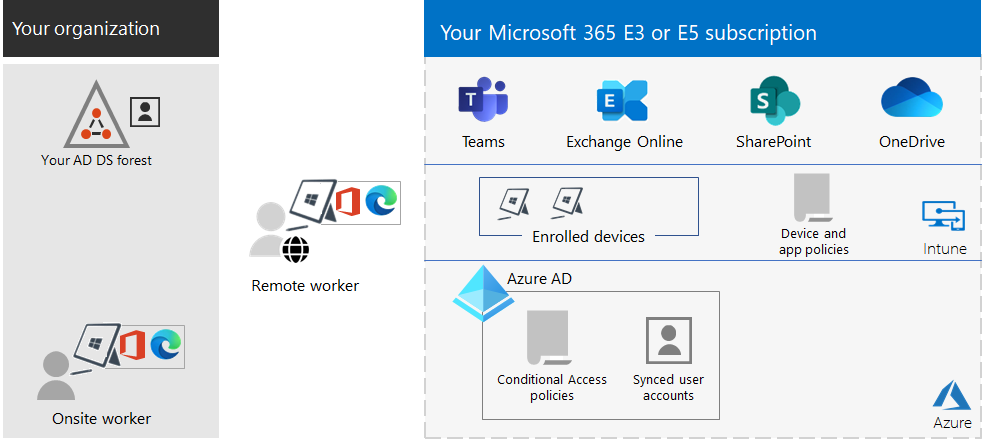Click the remote worker's Office icon
The image size is (983, 442).
click(x=348, y=203)
